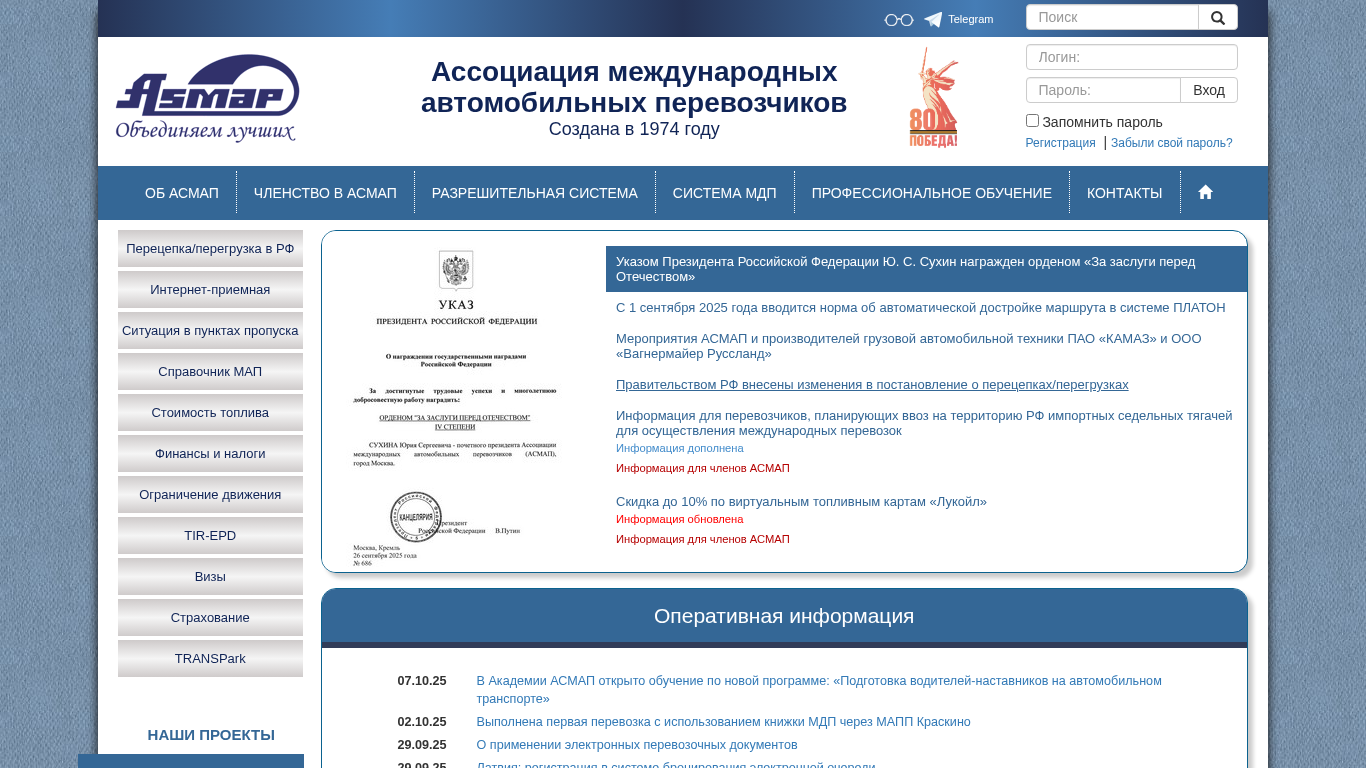Click the Информация дополнена note
This screenshot has height=768, width=1366.
coord(680,448)
